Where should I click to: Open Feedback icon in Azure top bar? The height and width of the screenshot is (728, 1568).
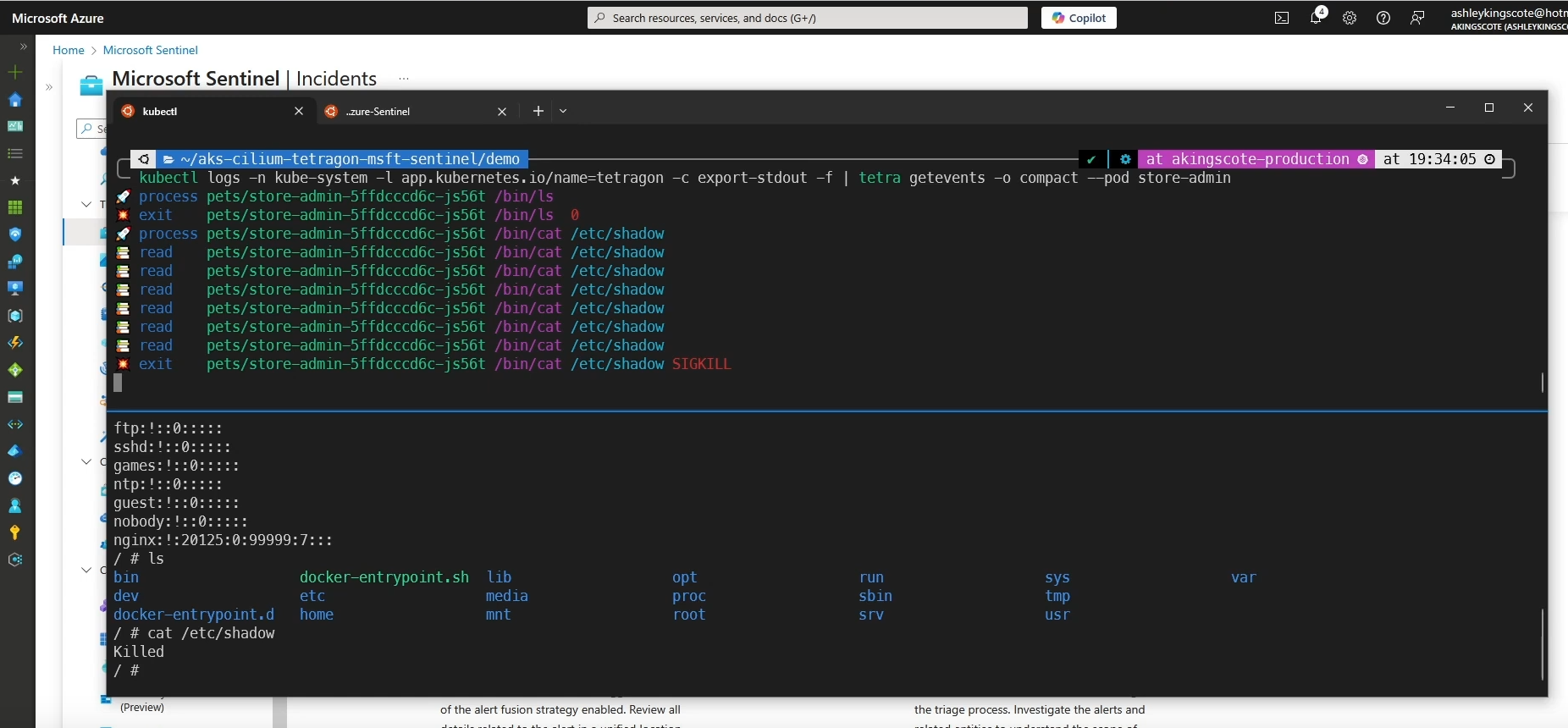1417,18
